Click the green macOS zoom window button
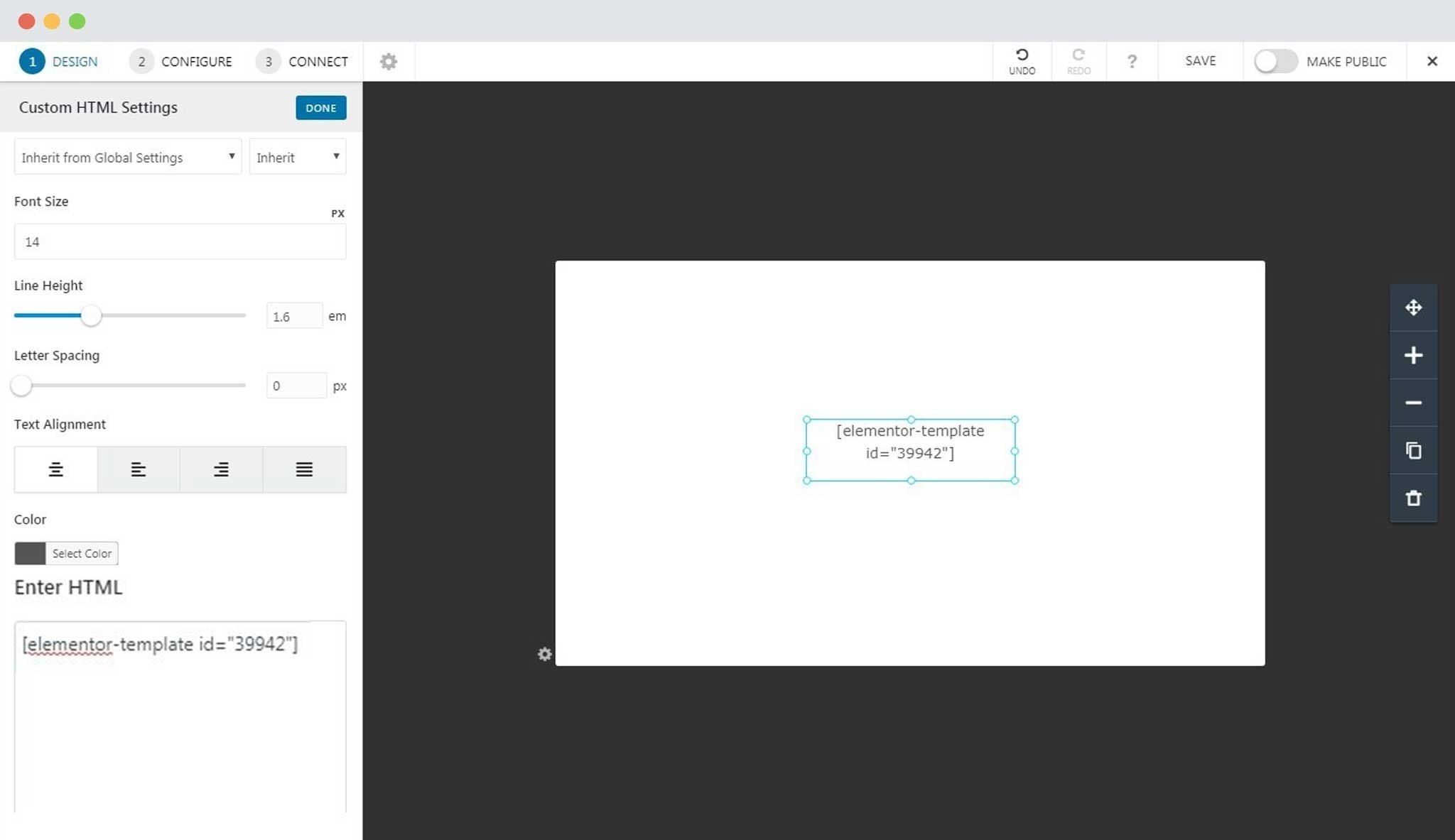Viewport: 1455px width, 840px height. point(77,21)
